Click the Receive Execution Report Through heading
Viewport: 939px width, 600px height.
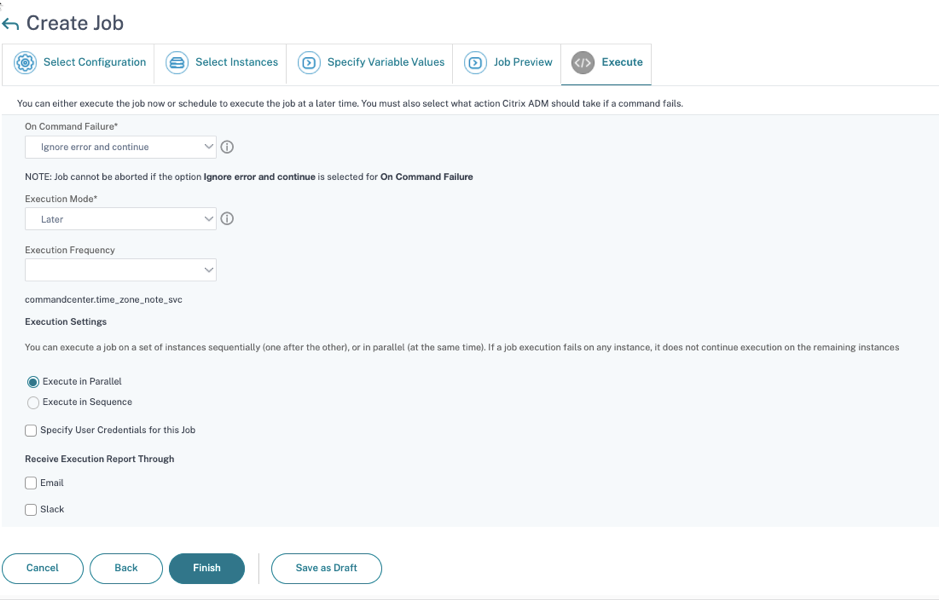[x=99, y=459]
